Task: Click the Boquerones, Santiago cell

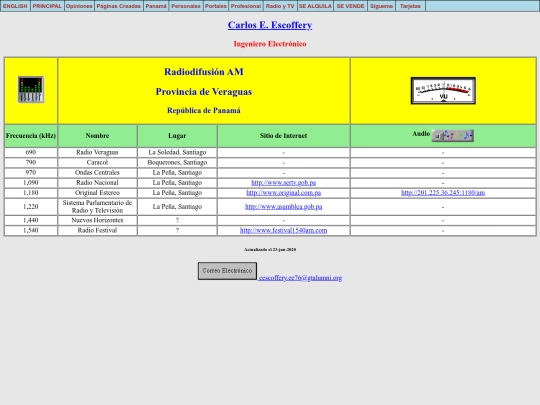Action: coord(177,162)
